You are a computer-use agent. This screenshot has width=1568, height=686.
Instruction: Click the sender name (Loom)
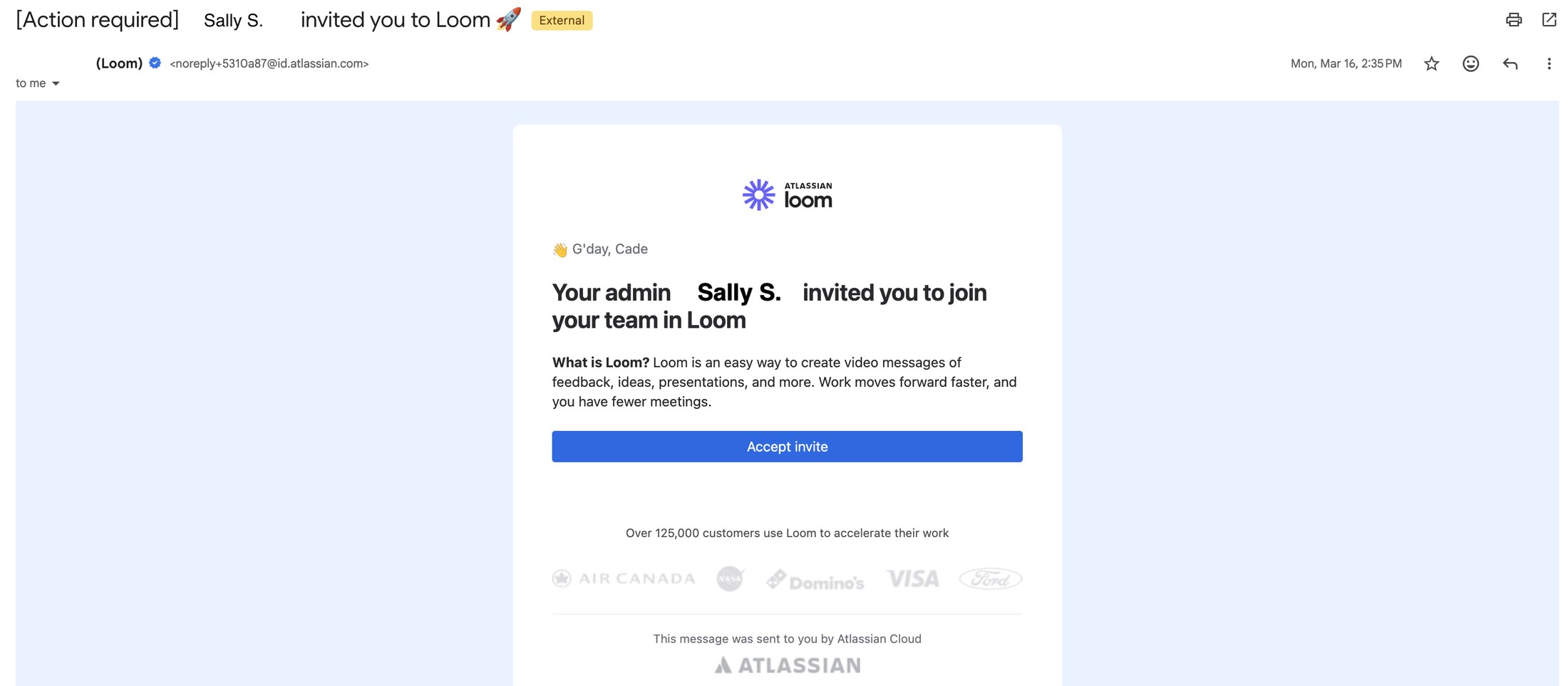pyautogui.click(x=119, y=63)
